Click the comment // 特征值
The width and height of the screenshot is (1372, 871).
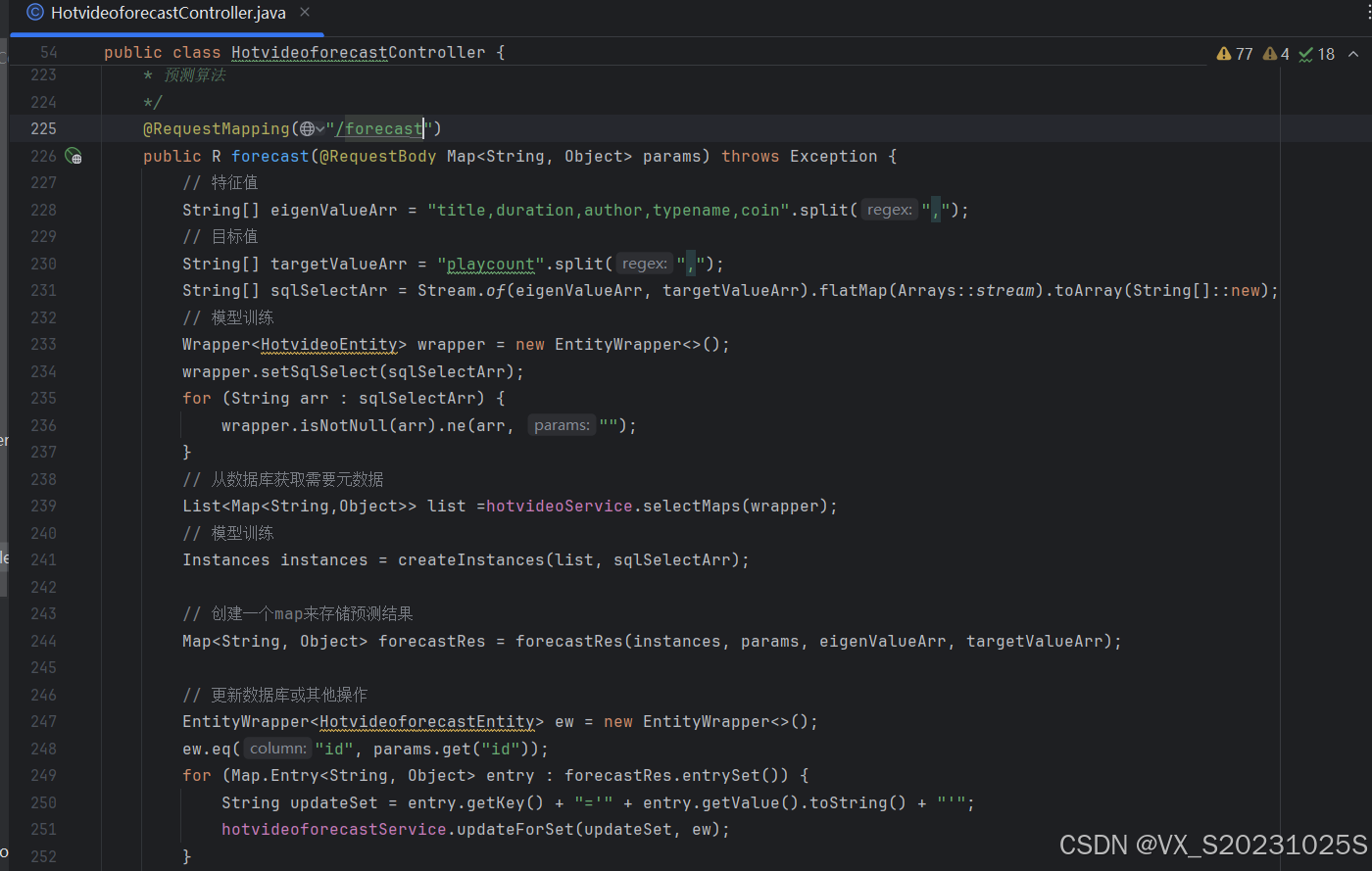[x=220, y=182]
